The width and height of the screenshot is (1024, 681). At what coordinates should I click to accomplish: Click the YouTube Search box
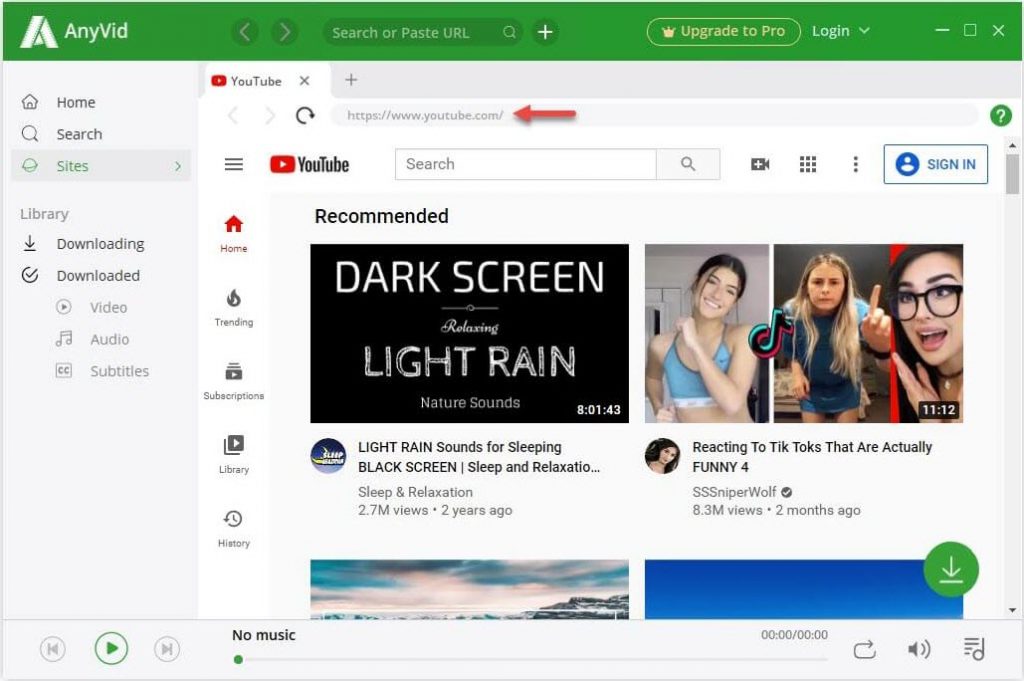(526, 164)
